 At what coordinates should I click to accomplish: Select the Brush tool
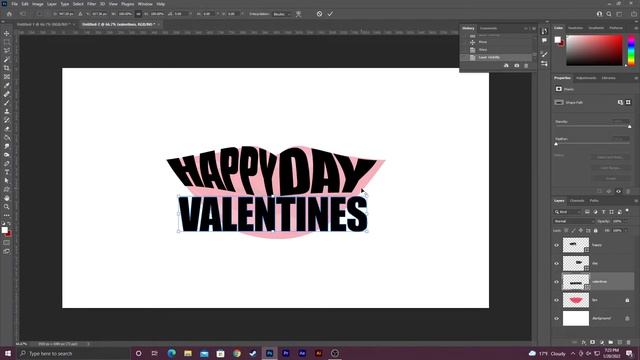7,102
